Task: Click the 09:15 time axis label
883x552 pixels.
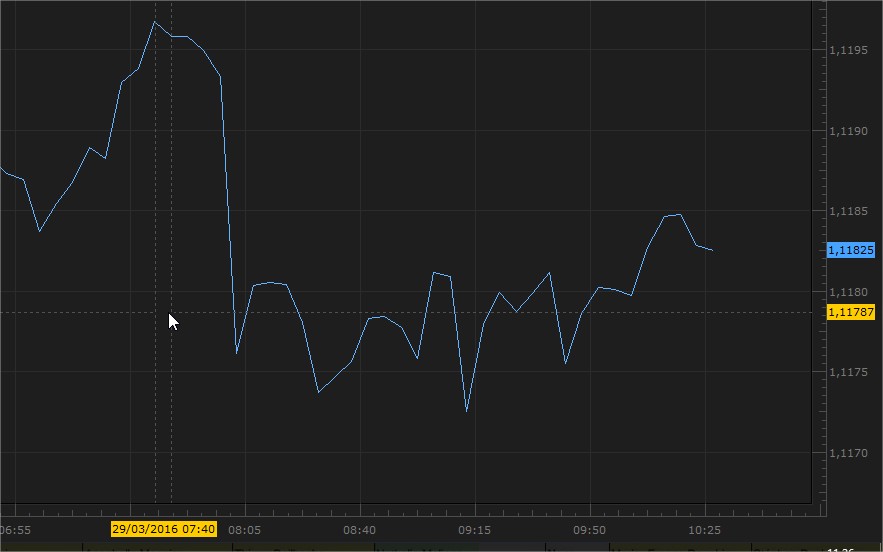Action: (474, 530)
